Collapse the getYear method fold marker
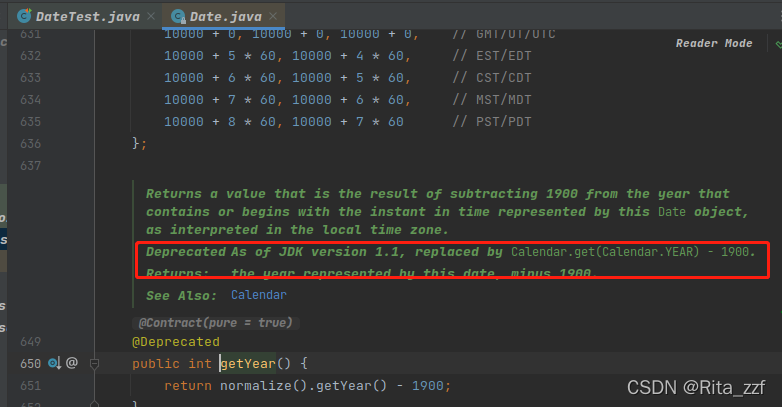 (94, 364)
